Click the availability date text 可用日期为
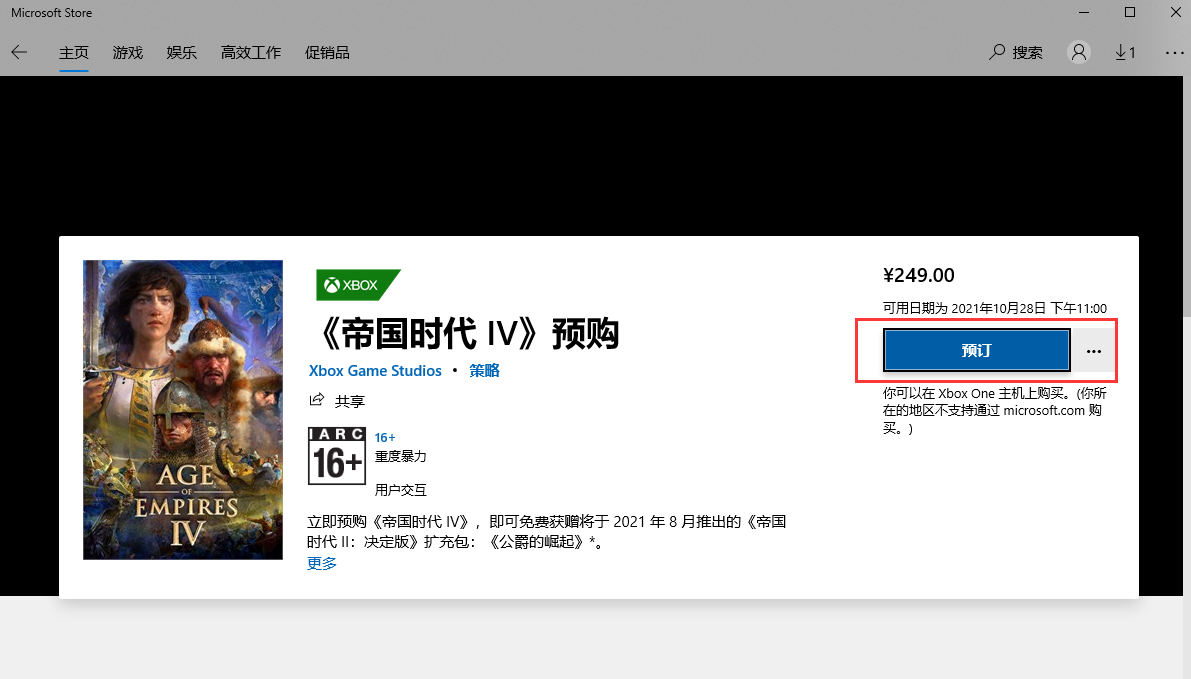The width and height of the screenshot is (1191, 679). [994, 308]
